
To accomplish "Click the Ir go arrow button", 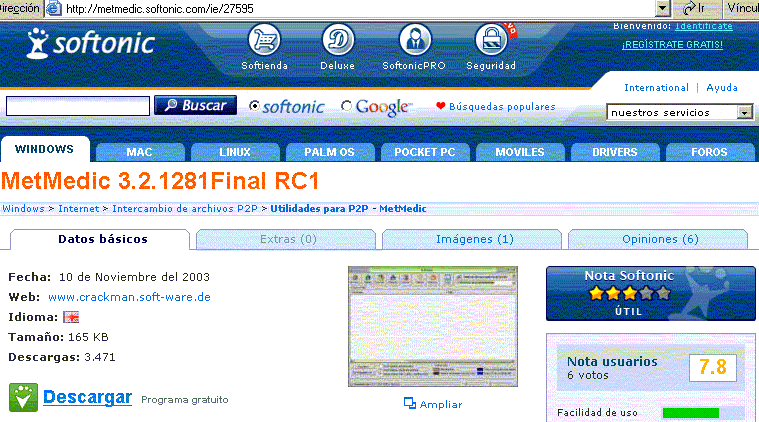I will [x=693, y=8].
